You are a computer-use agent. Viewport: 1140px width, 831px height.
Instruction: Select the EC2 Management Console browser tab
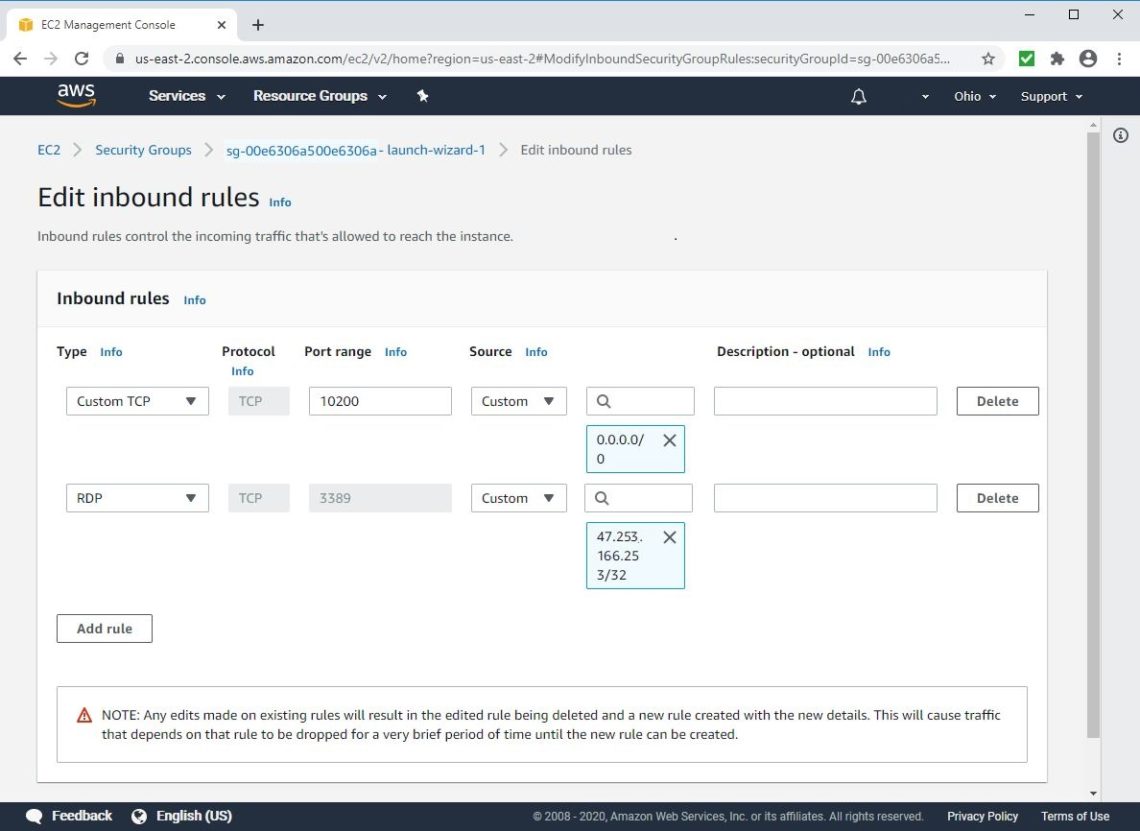click(122, 25)
